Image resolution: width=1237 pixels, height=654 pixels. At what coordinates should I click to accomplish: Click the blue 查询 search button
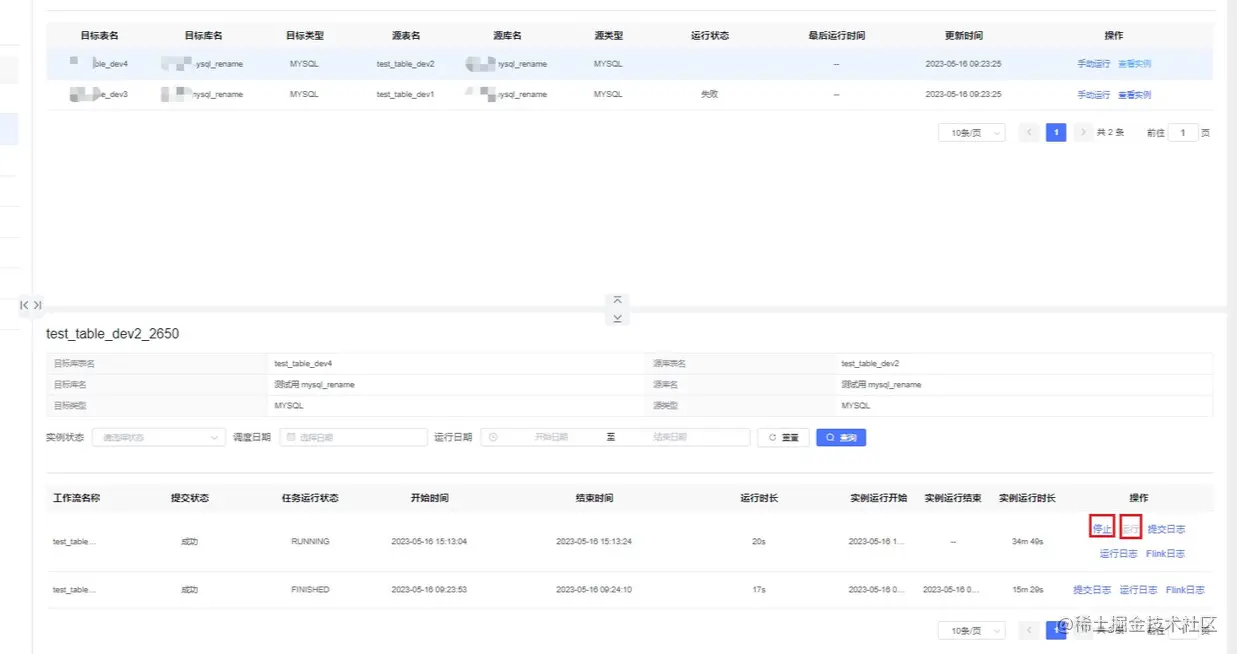coord(841,437)
